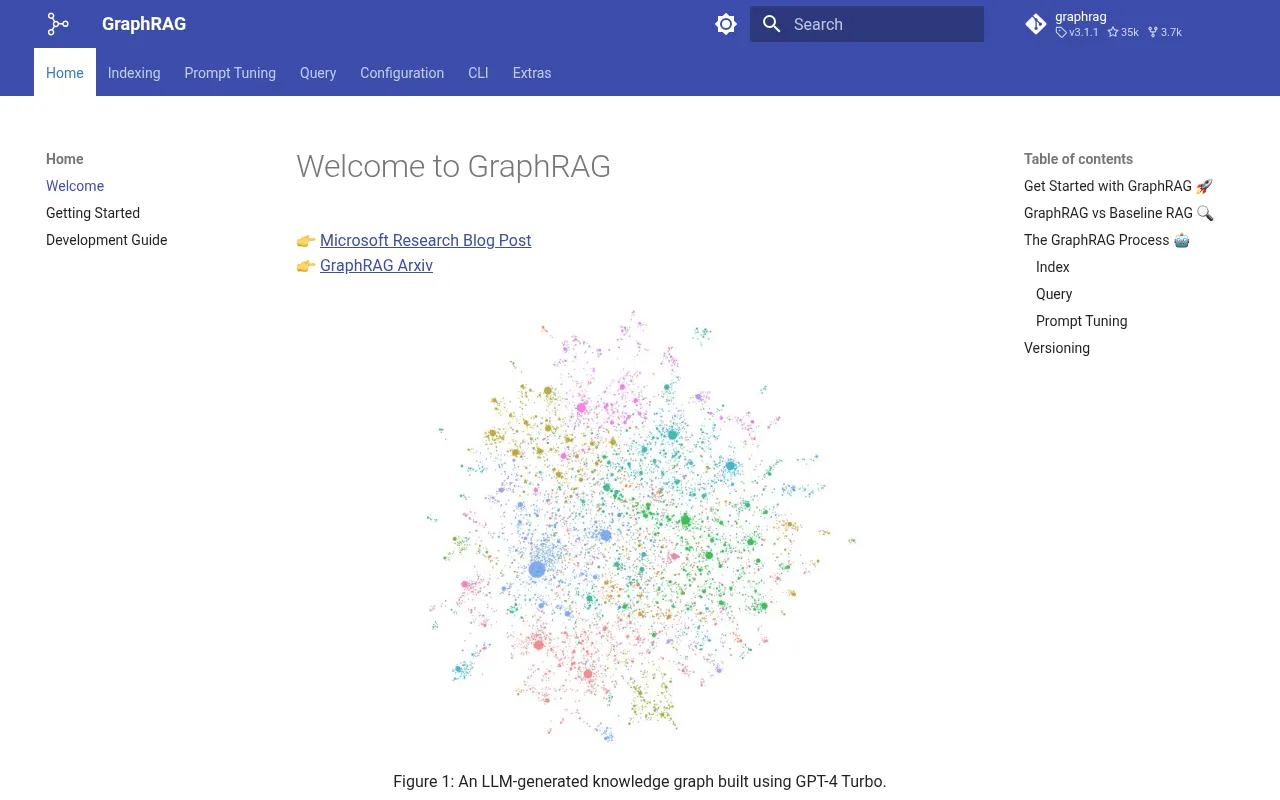
Task: Open the Indexing tab
Action: [x=134, y=73]
